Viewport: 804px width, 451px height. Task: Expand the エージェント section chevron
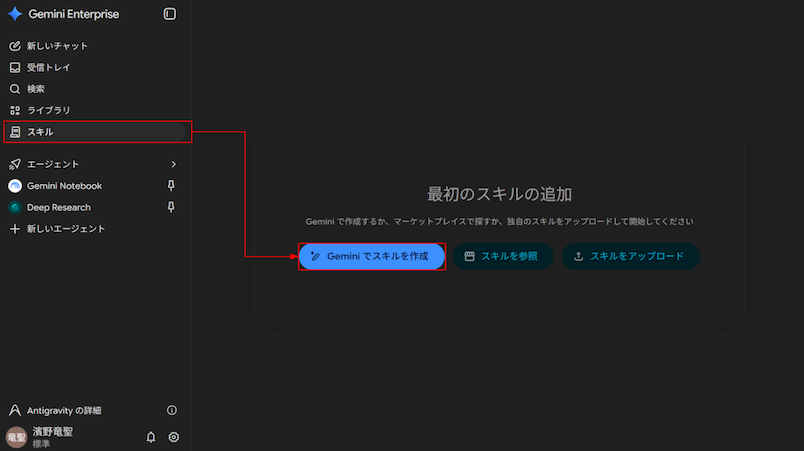173,165
